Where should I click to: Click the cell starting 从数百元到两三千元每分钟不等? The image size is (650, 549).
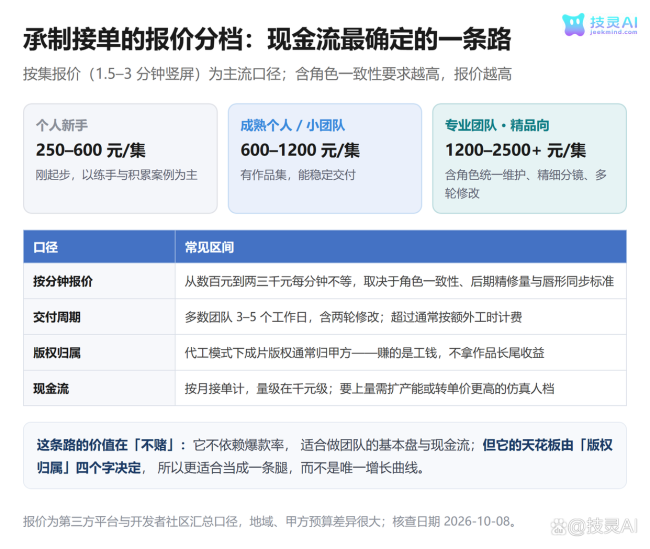399,282
